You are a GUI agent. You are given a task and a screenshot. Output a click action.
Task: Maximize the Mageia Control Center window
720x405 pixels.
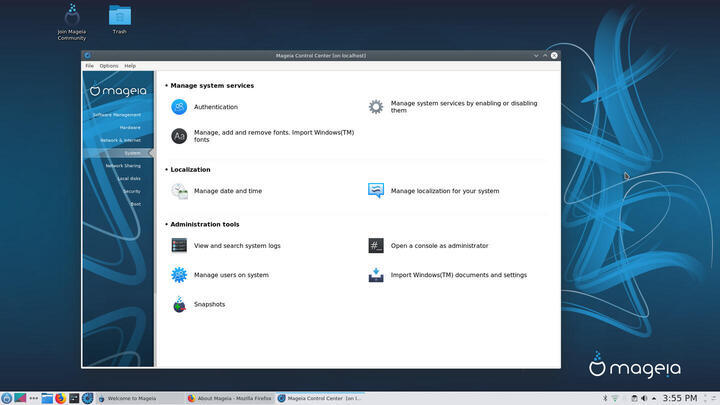[545, 56]
